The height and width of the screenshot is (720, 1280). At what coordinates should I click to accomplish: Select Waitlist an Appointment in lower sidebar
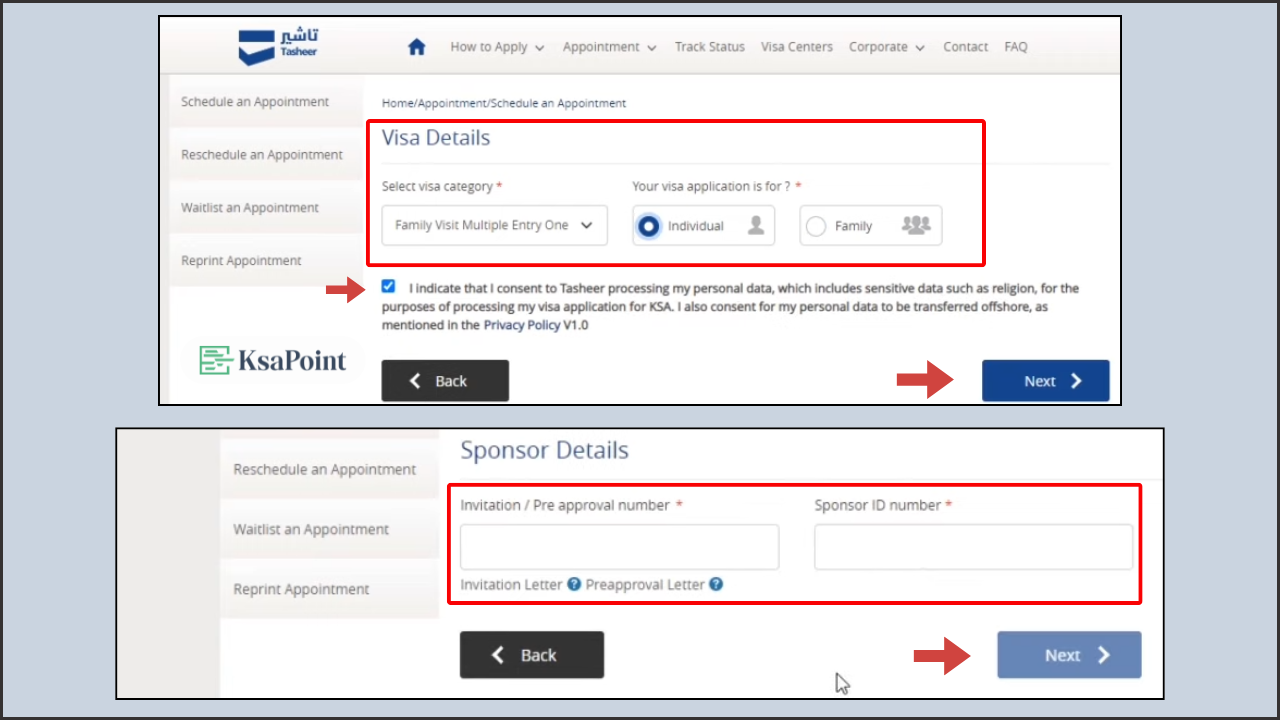pos(329,529)
